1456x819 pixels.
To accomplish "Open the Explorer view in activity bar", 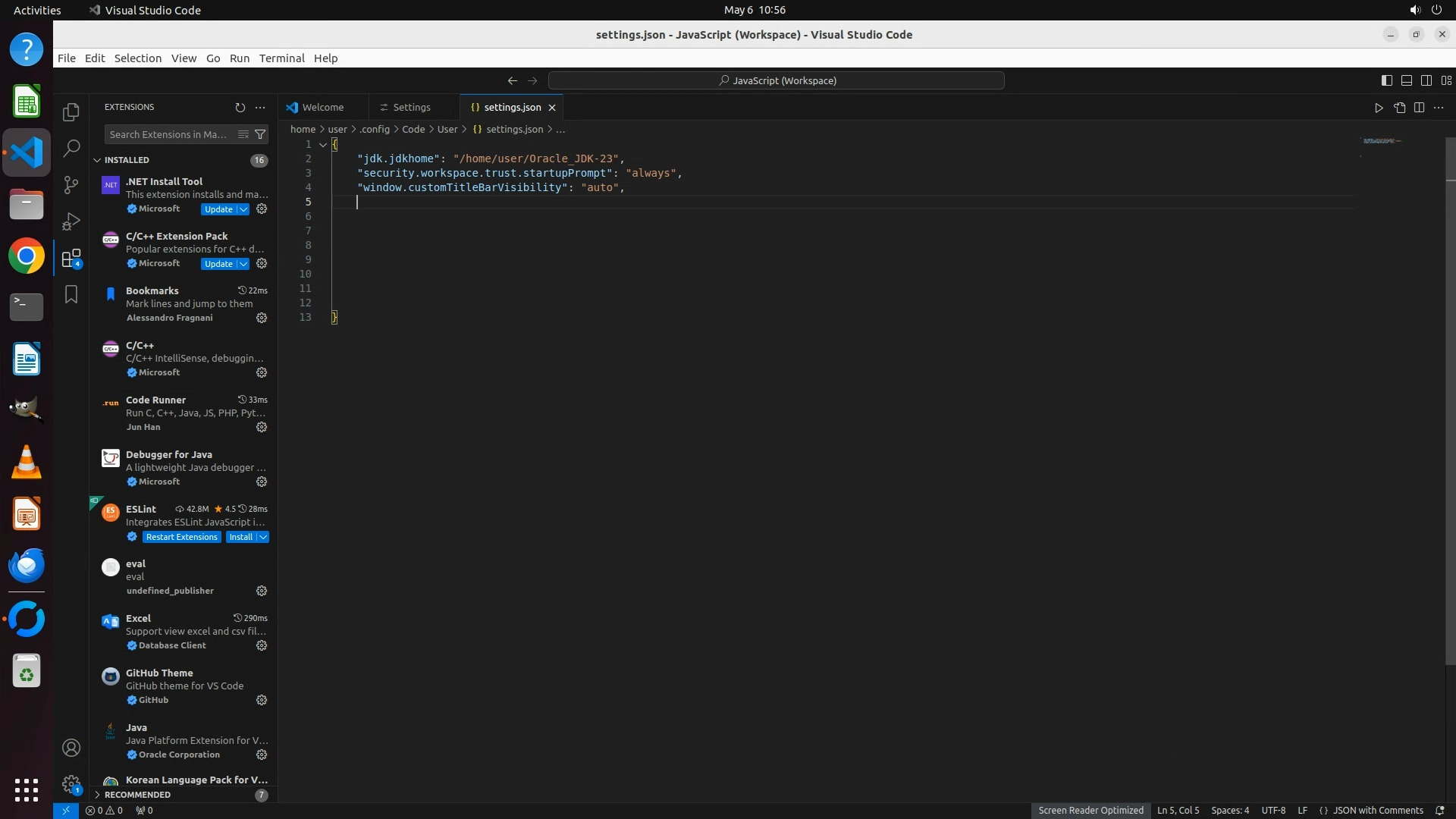I will [71, 112].
